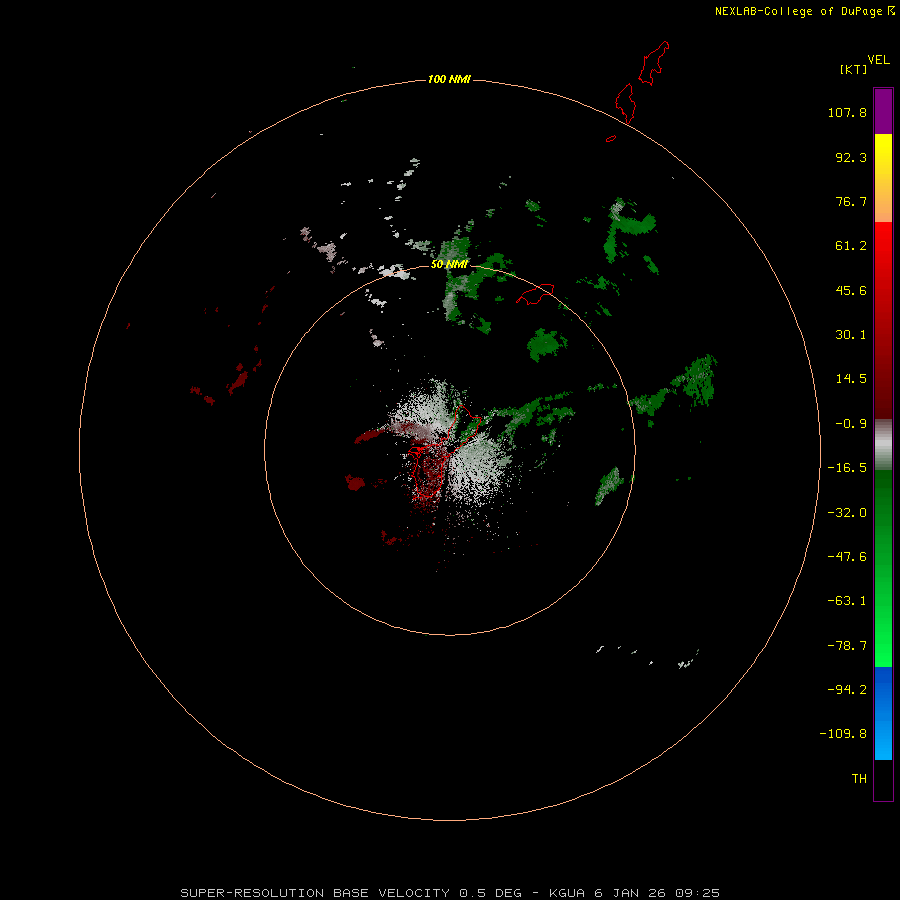This screenshot has height=900, width=900.
Task: Click the 61.2 legend value
Action: click(x=851, y=246)
